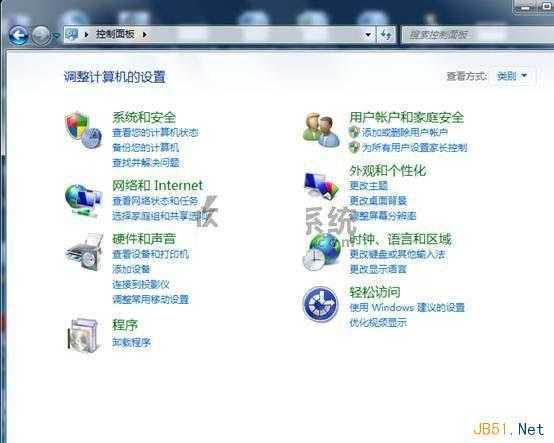This screenshot has width=554, height=443.
Task: Open the User Accounts people icon
Action: pyautogui.click(x=321, y=129)
